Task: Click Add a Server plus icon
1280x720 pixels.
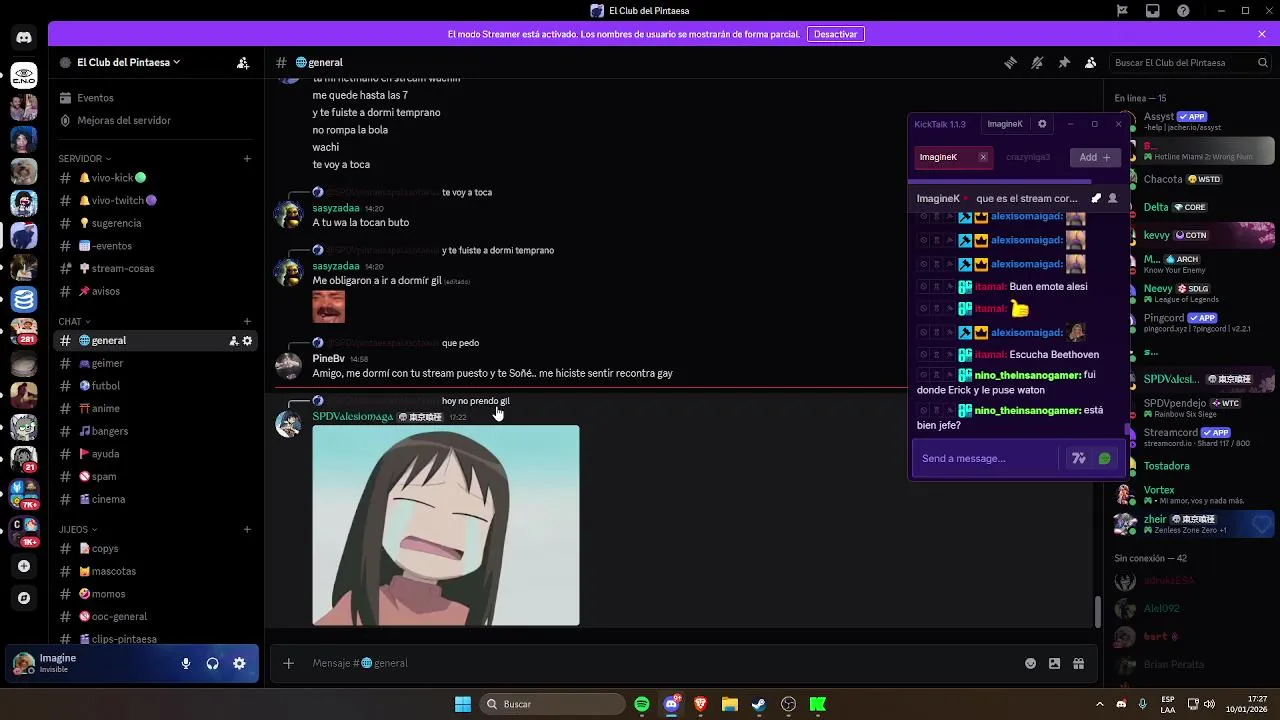Action: coord(24,565)
